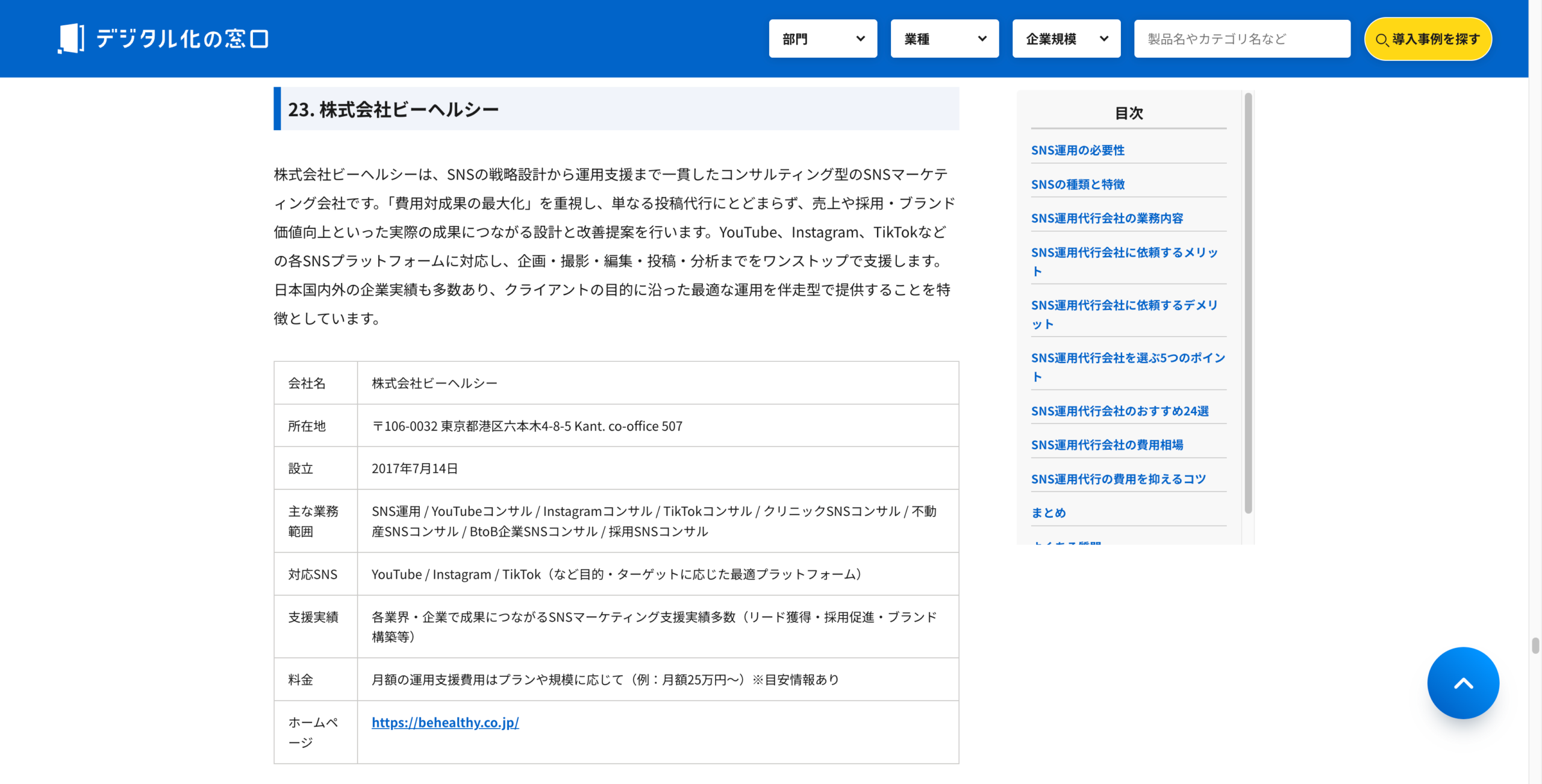The height and width of the screenshot is (784, 1542).
Task: Expand the 企業規模 selector
Action: point(1066,38)
